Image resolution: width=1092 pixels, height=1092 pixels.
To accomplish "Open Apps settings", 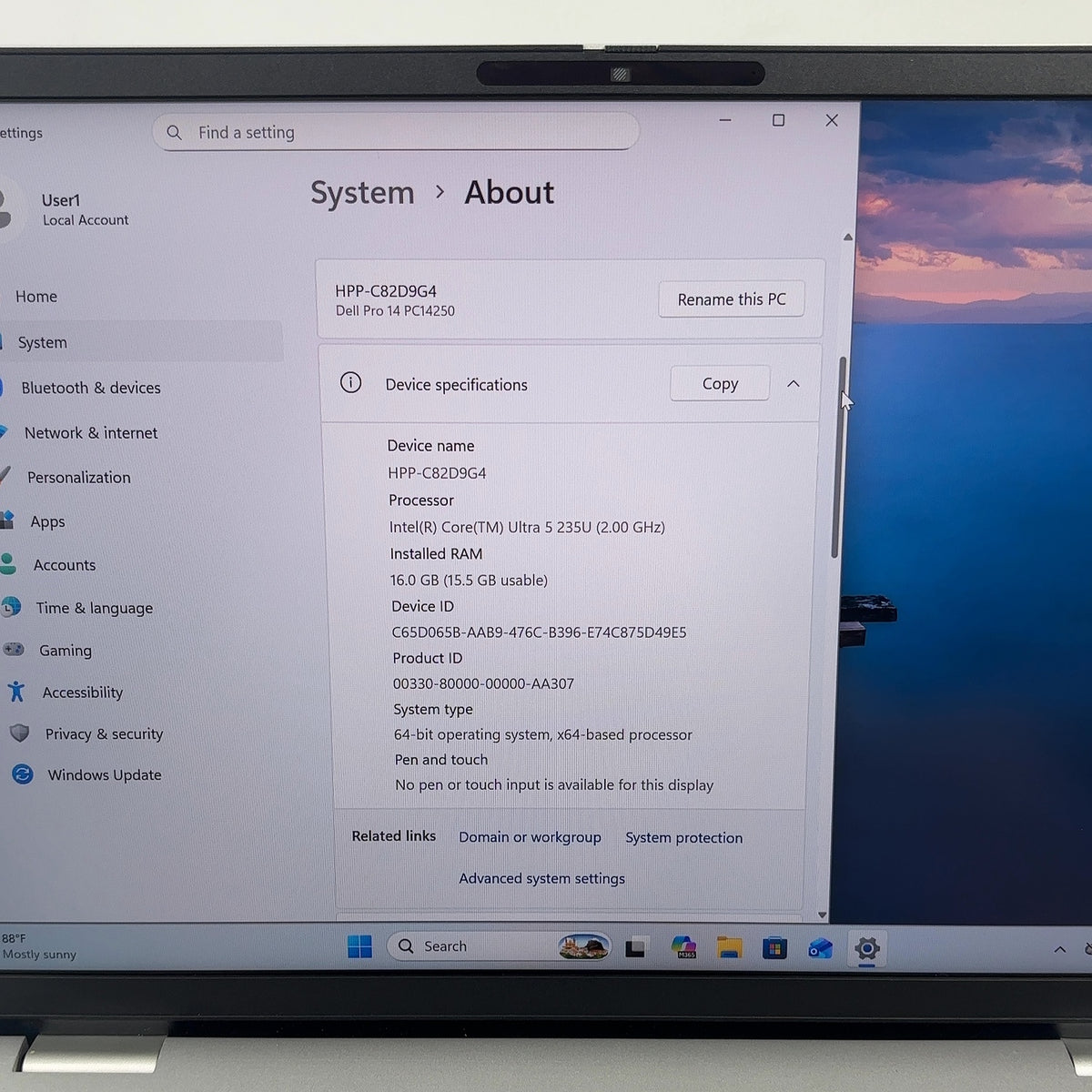I will 47,522.
